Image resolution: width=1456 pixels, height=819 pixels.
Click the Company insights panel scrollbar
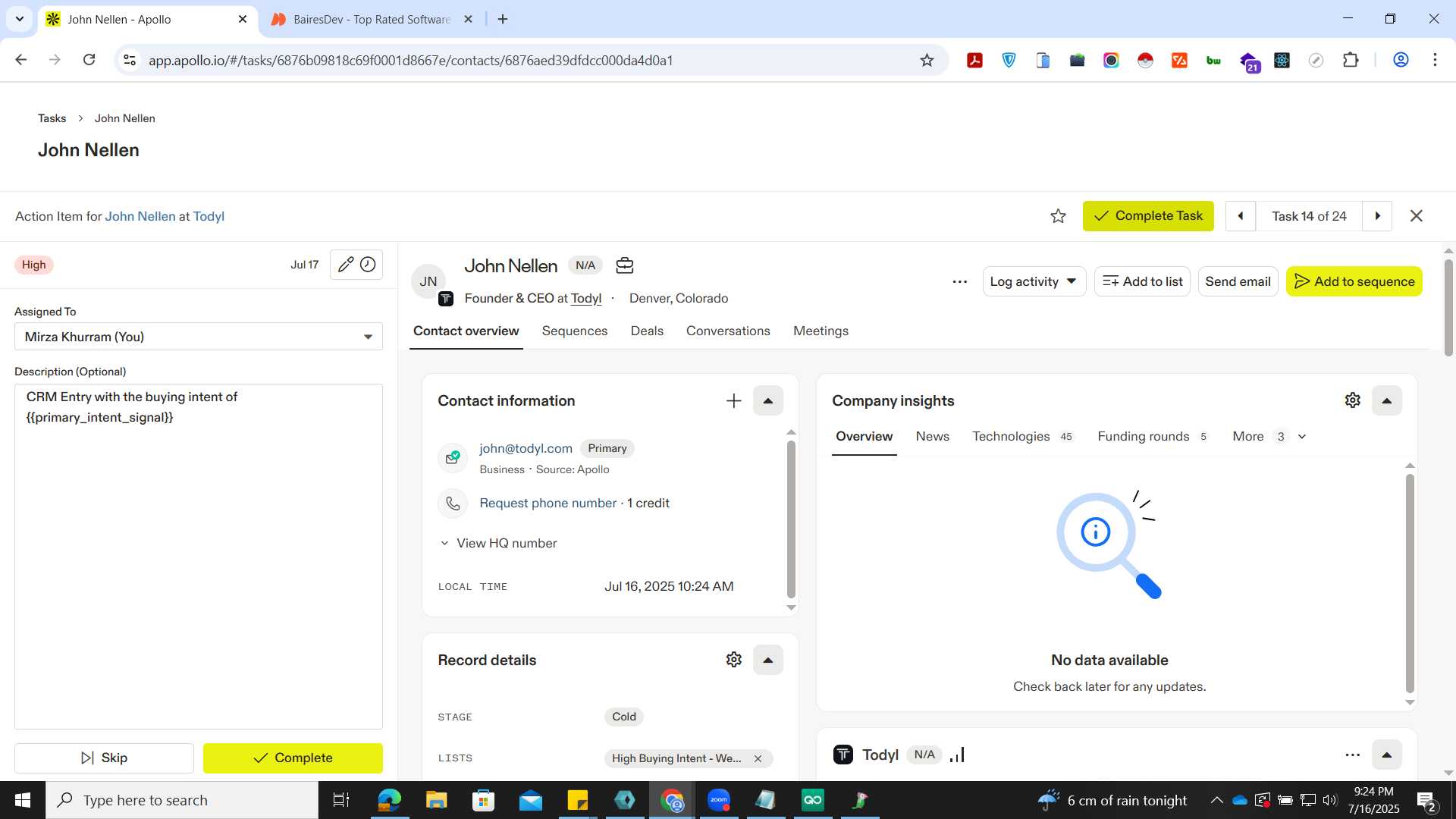1410,582
